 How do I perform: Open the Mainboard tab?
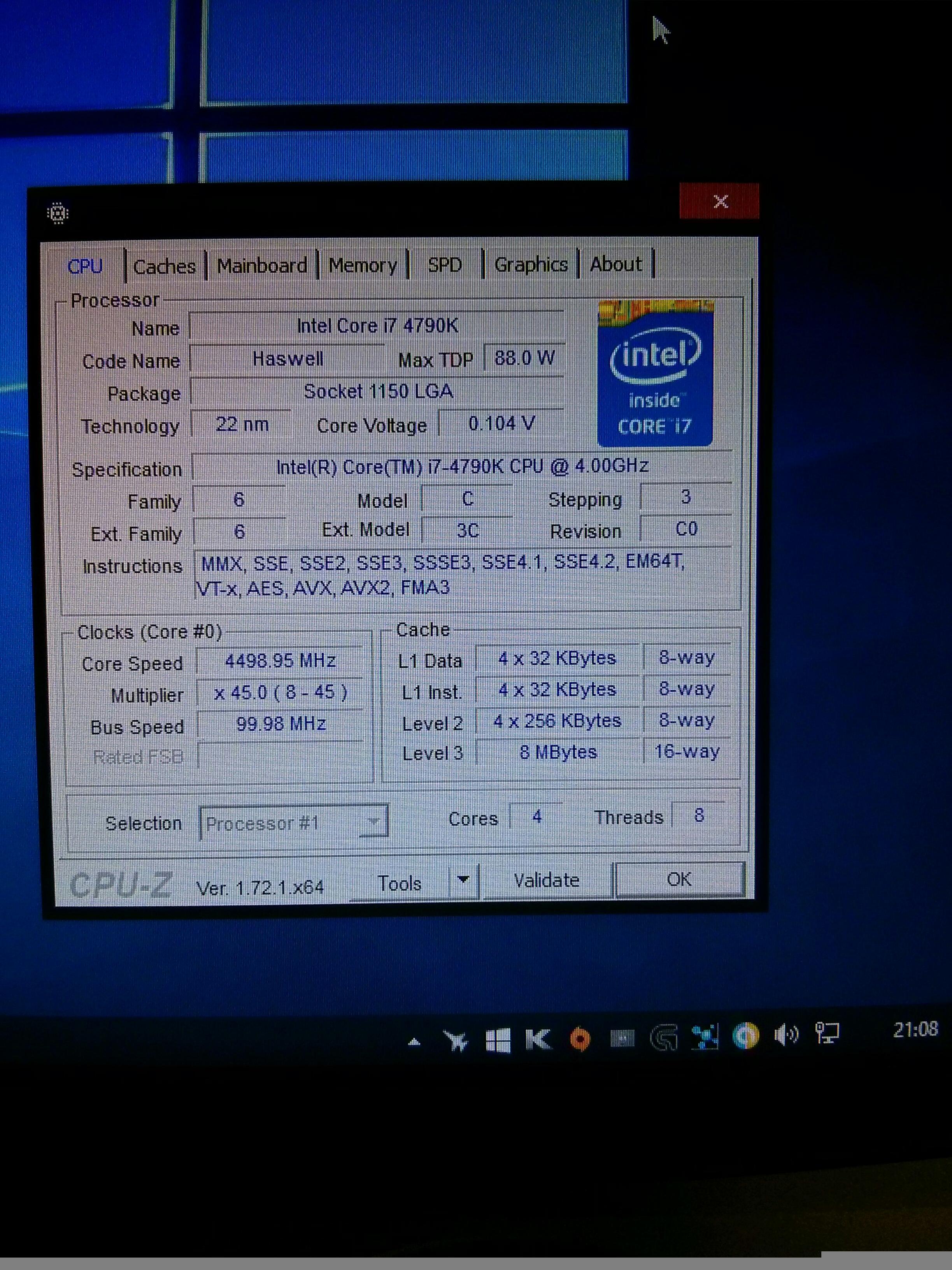click(262, 266)
